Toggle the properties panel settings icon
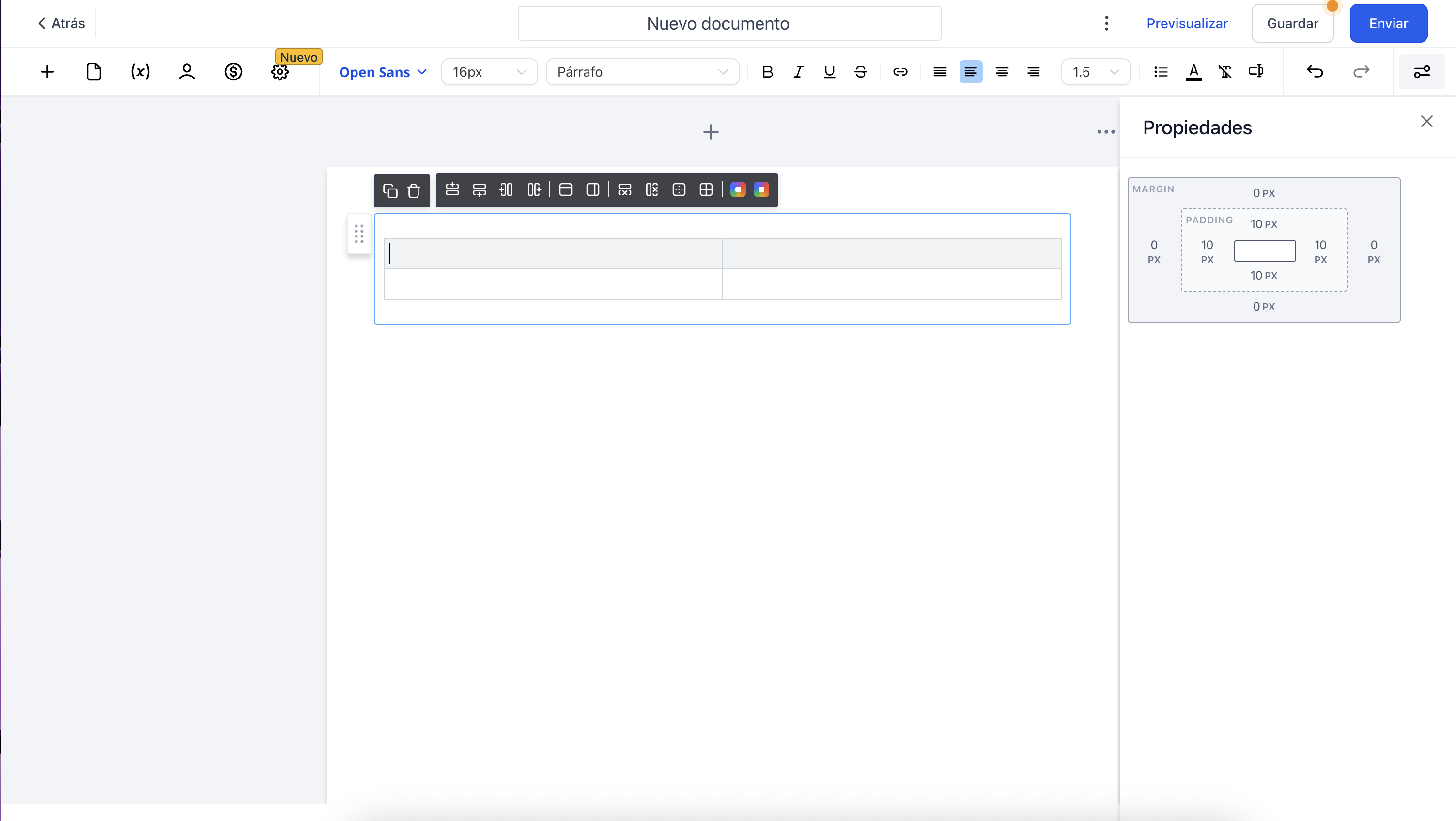The width and height of the screenshot is (1456, 821). point(1422,72)
